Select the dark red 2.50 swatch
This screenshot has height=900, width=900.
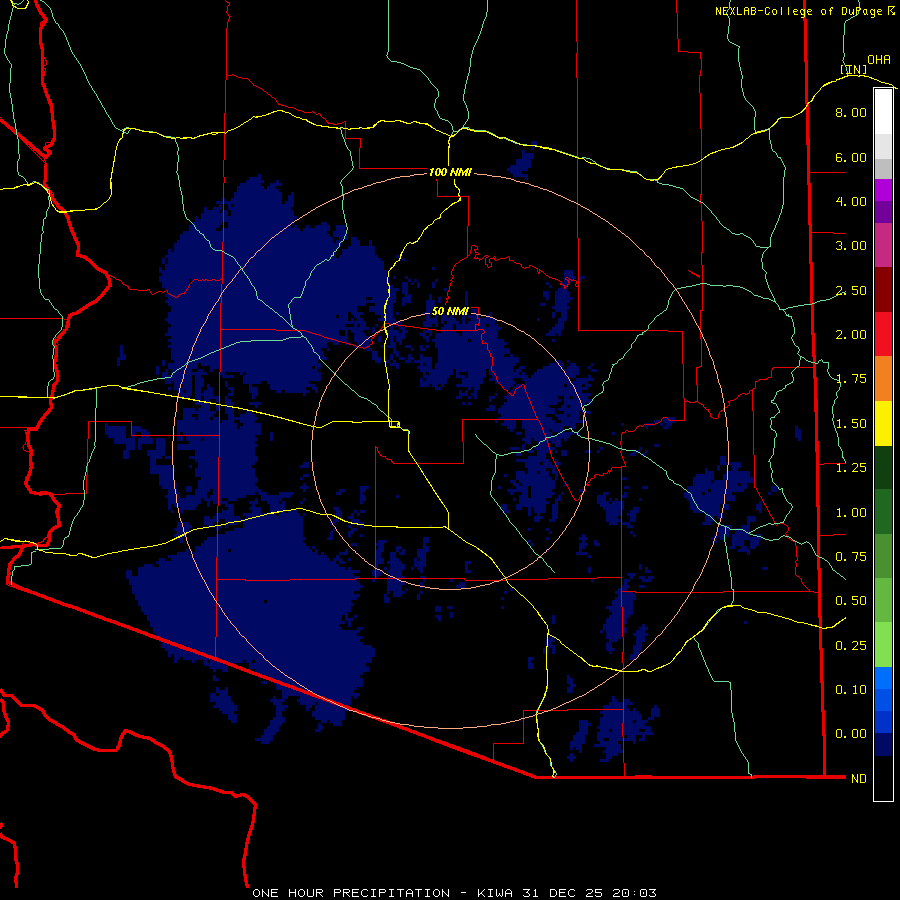point(883,290)
